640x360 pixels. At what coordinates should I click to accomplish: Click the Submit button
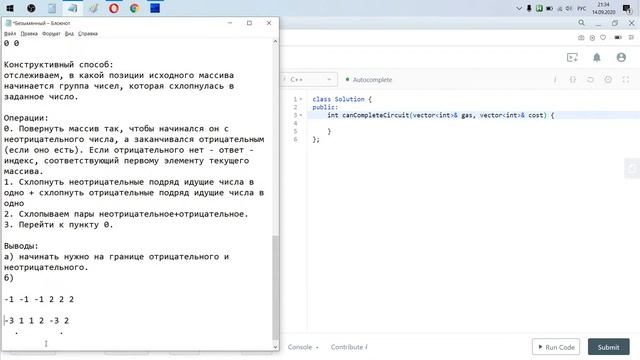(x=609, y=347)
